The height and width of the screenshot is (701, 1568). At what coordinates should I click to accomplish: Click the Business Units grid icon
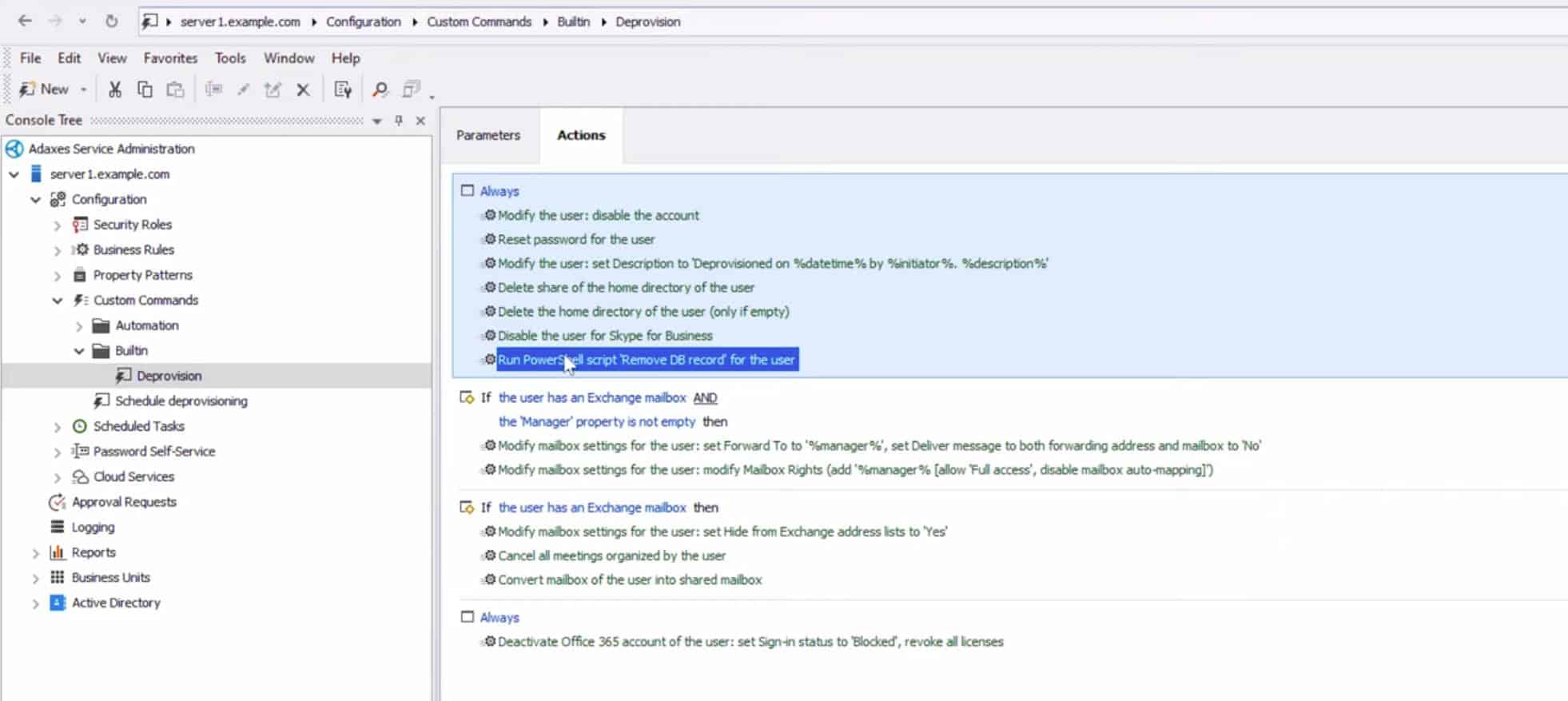click(57, 577)
